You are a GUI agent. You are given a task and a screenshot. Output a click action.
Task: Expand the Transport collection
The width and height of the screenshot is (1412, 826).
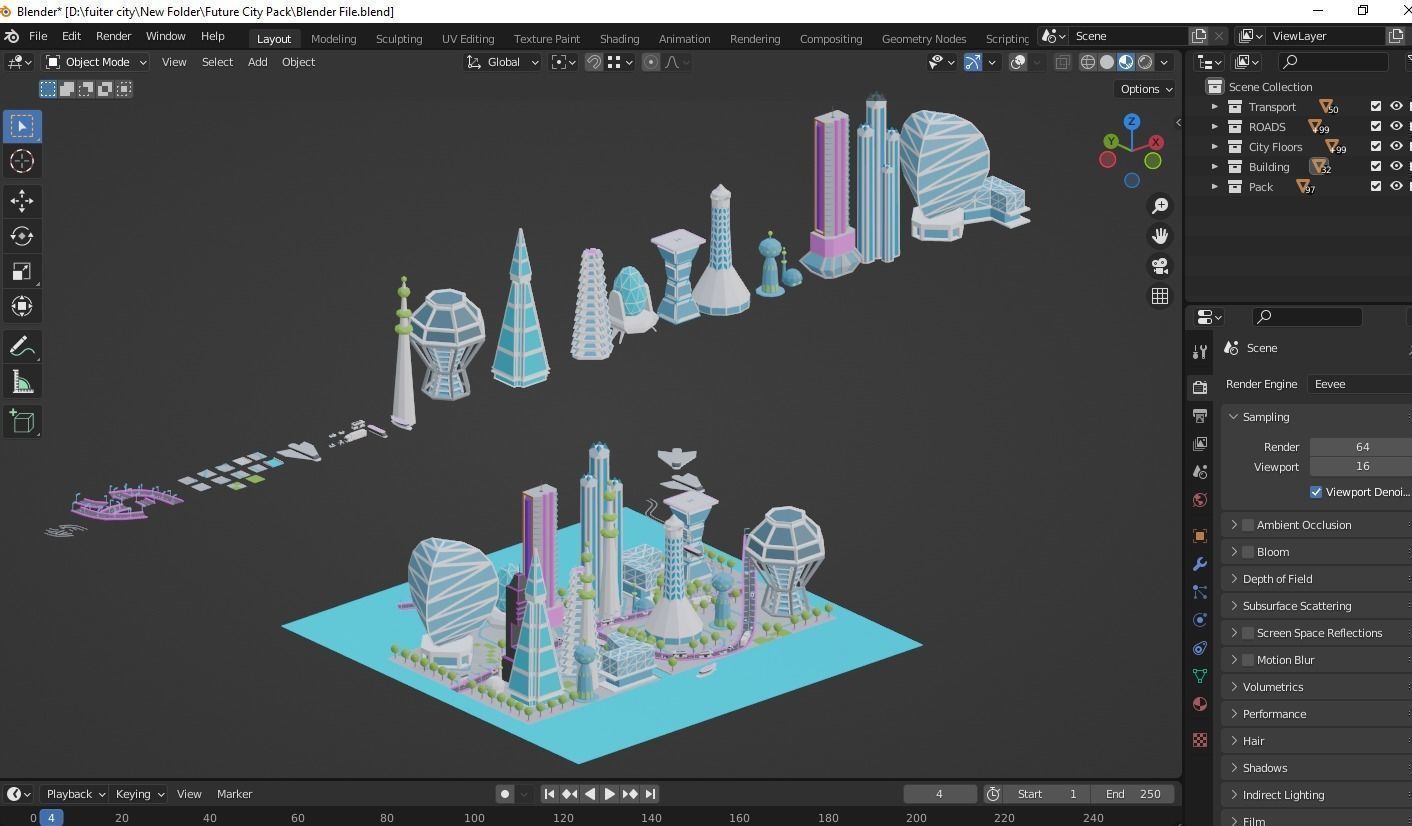point(1215,107)
